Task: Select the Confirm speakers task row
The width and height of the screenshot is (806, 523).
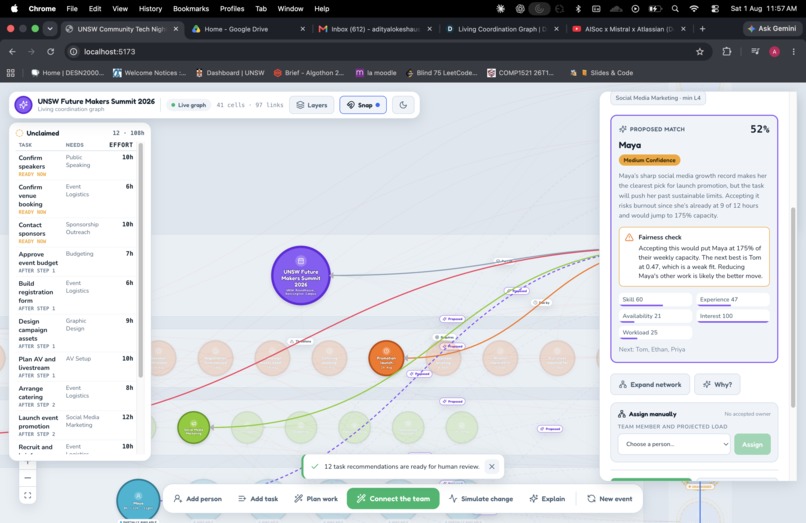Action: click(x=76, y=165)
